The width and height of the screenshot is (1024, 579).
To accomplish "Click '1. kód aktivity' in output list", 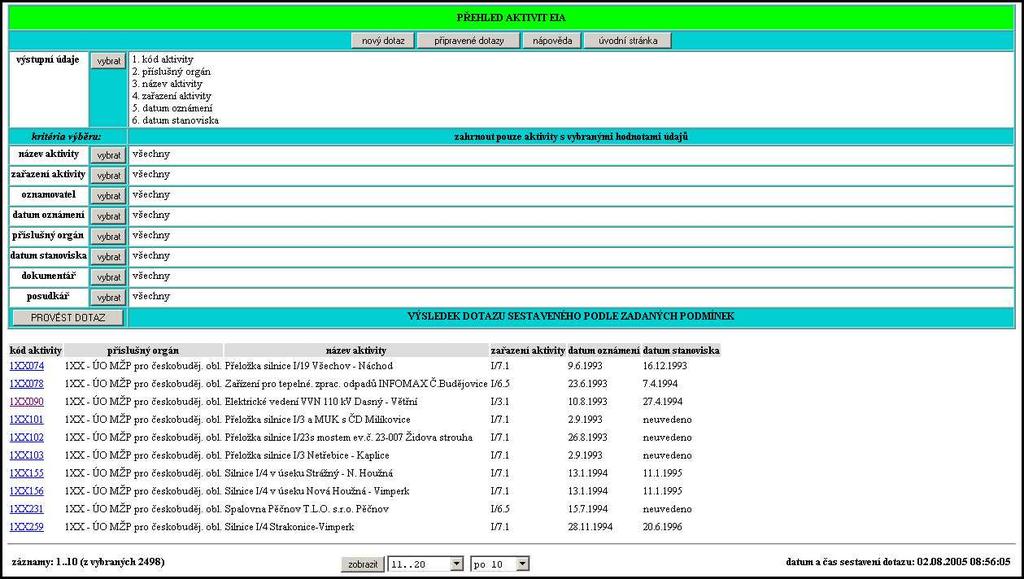I will point(163,59).
